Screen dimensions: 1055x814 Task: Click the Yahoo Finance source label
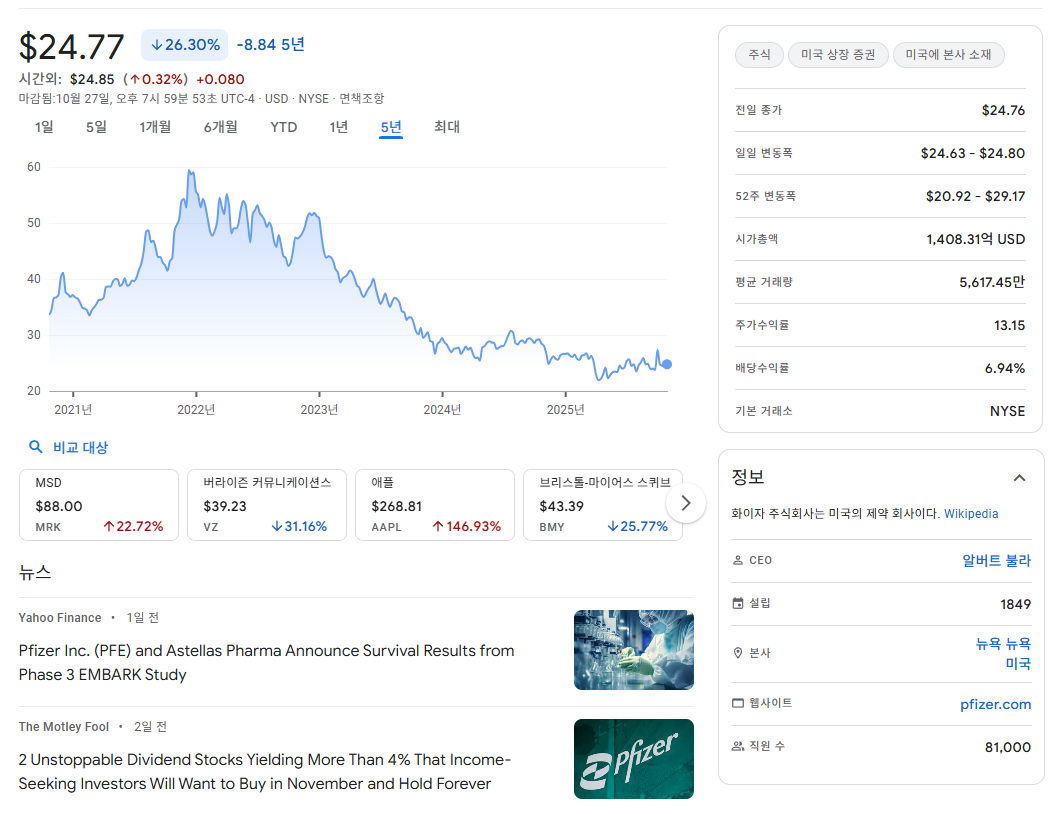point(60,618)
